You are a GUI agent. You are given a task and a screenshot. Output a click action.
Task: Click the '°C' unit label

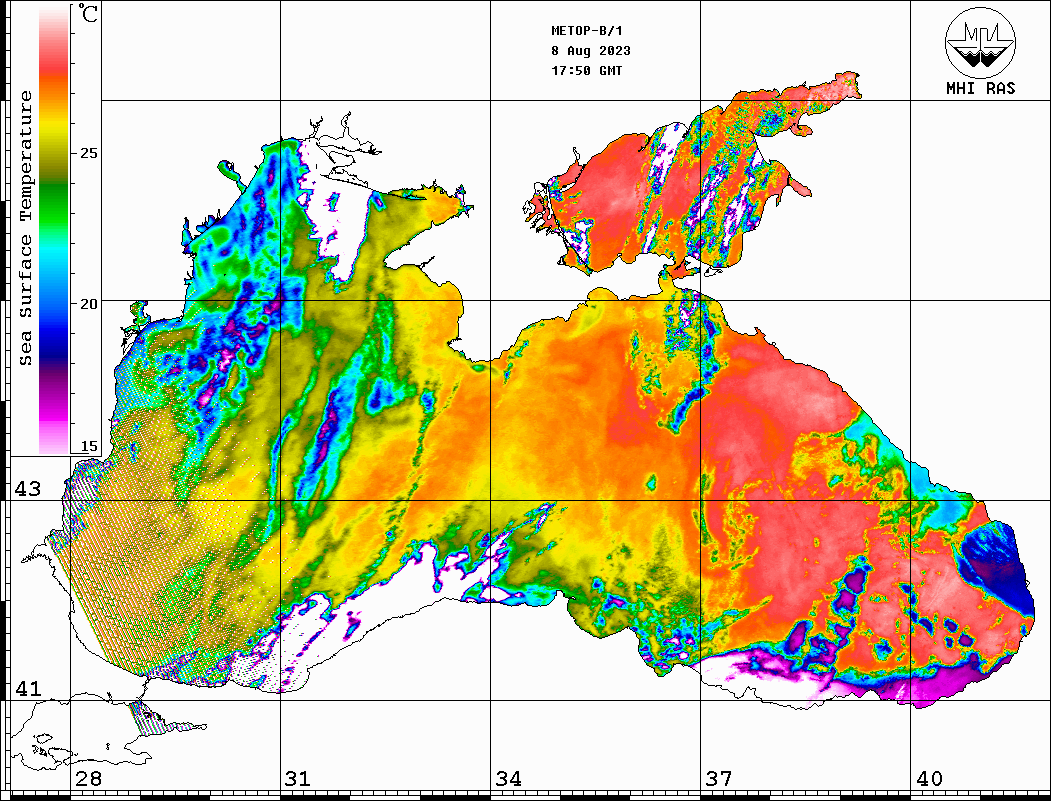coord(88,14)
